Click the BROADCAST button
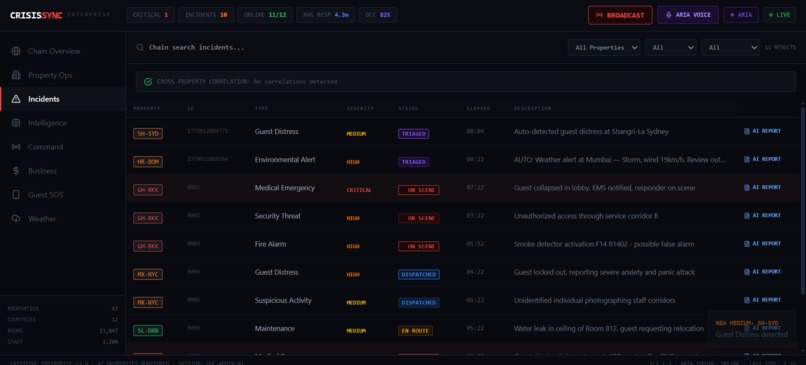This screenshot has width=806, height=365. (620, 15)
